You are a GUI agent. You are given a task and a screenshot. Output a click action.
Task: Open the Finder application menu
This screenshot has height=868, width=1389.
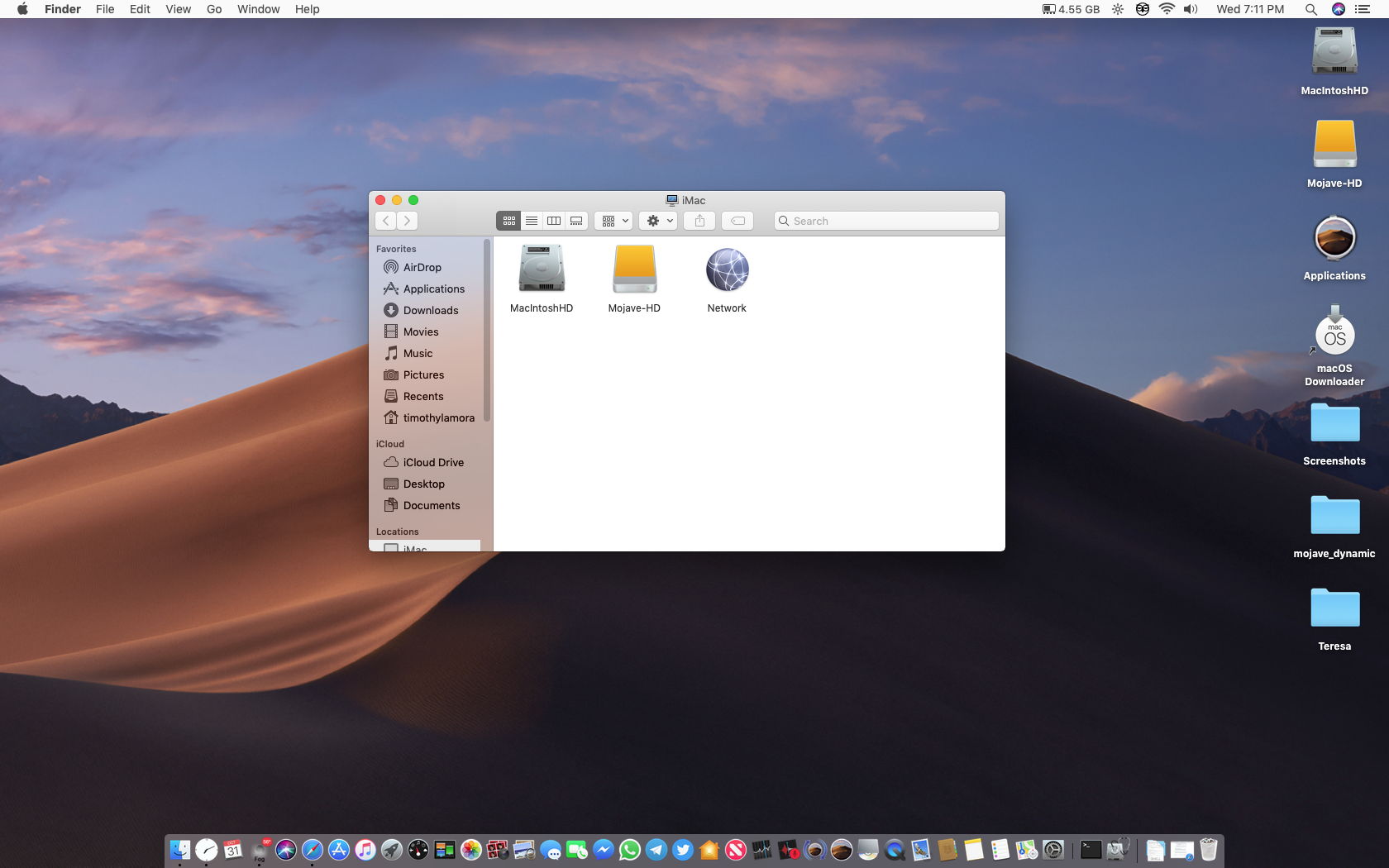coord(63,9)
